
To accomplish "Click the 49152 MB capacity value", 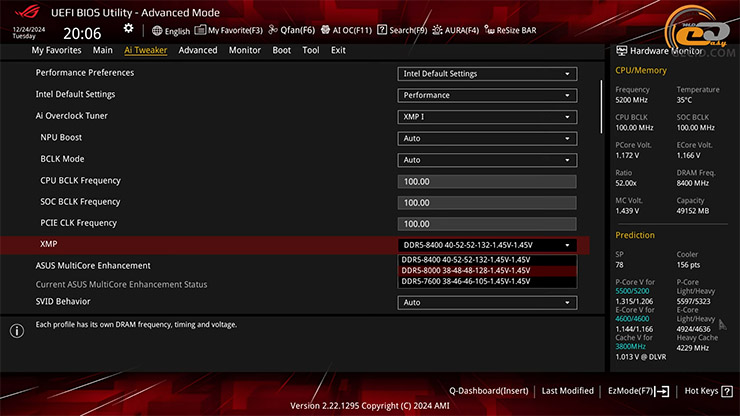I will [x=692, y=211].
